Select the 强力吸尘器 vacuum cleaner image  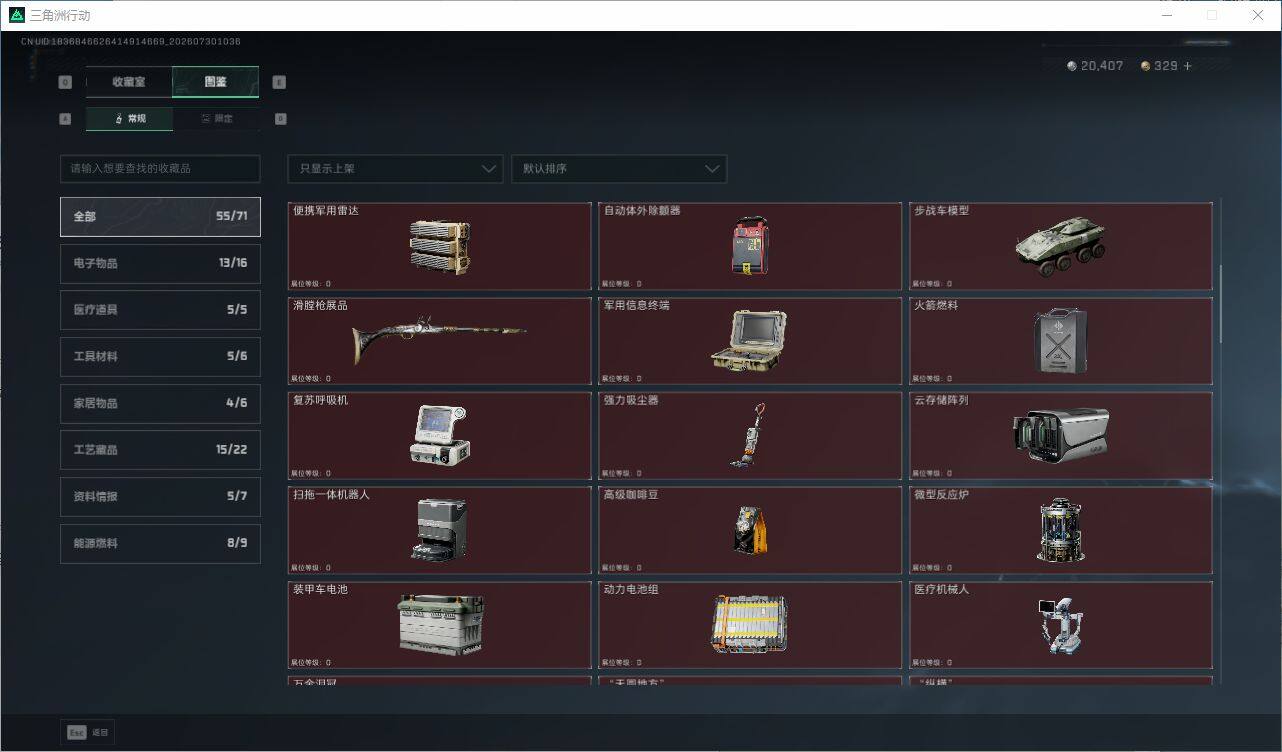coord(749,435)
